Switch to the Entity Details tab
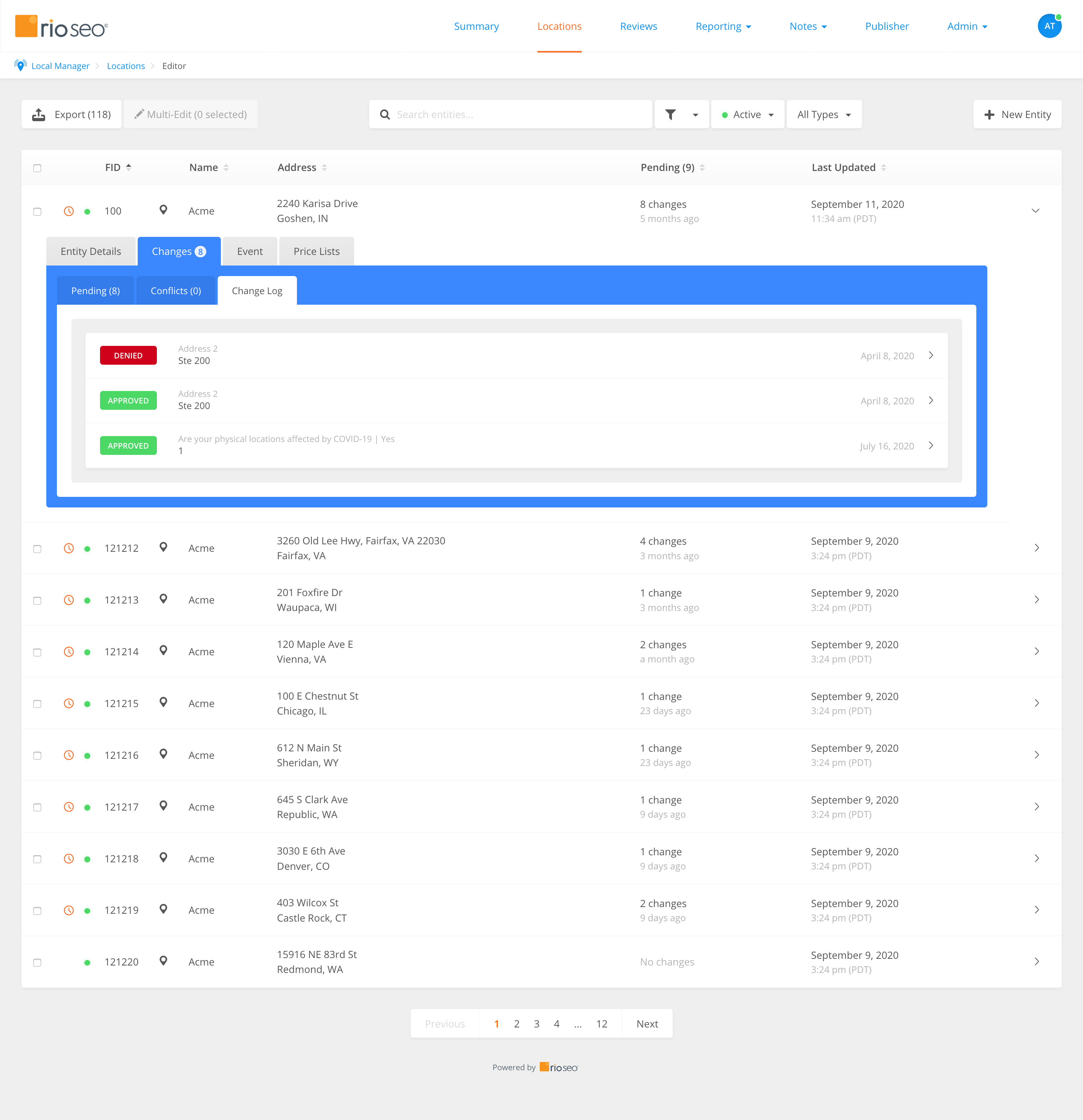Viewport: 1083px width, 1120px height. (x=90, y=251)
